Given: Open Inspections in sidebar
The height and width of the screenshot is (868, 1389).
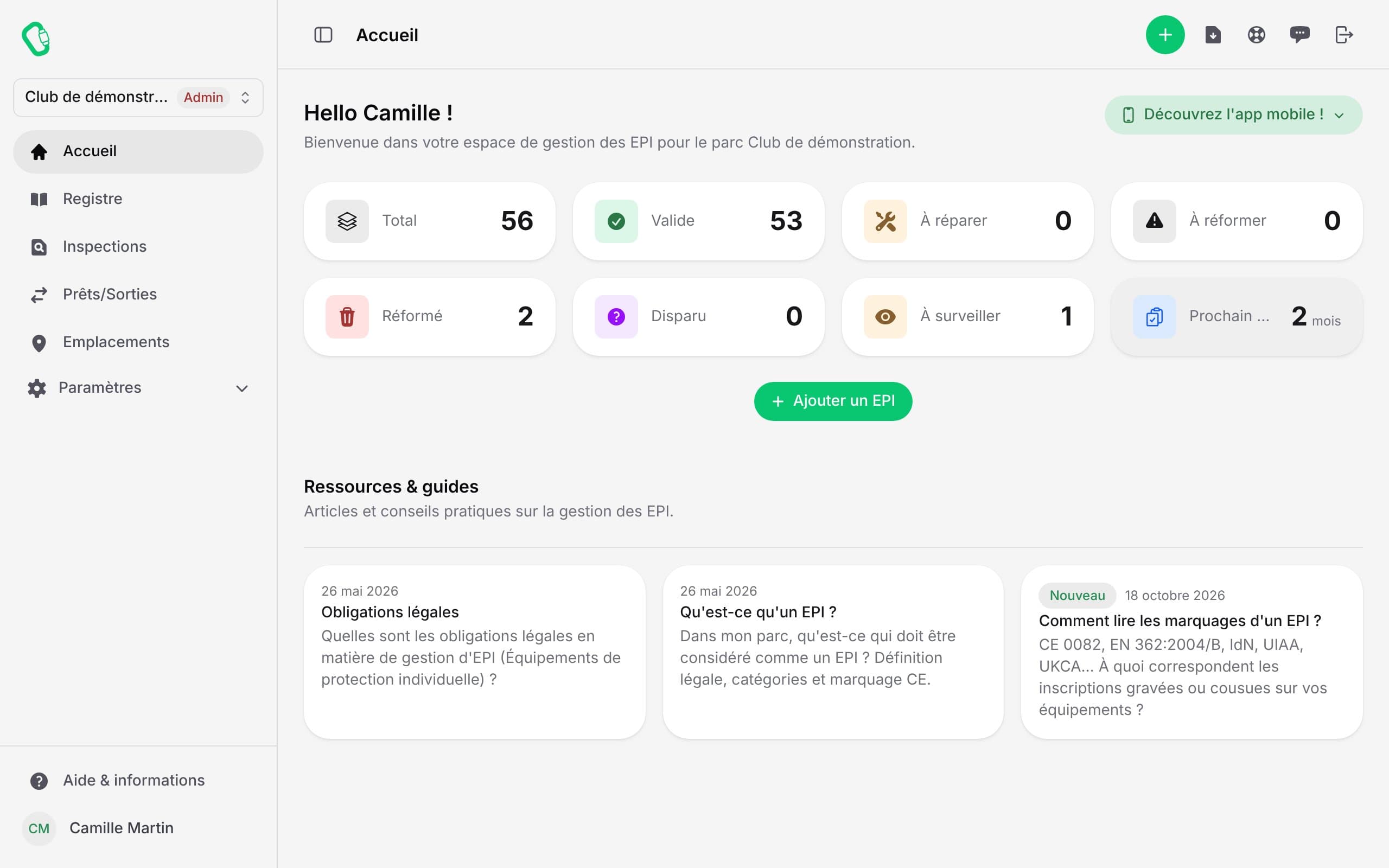Looking at the screenshot, I should (x=138, y=247).
